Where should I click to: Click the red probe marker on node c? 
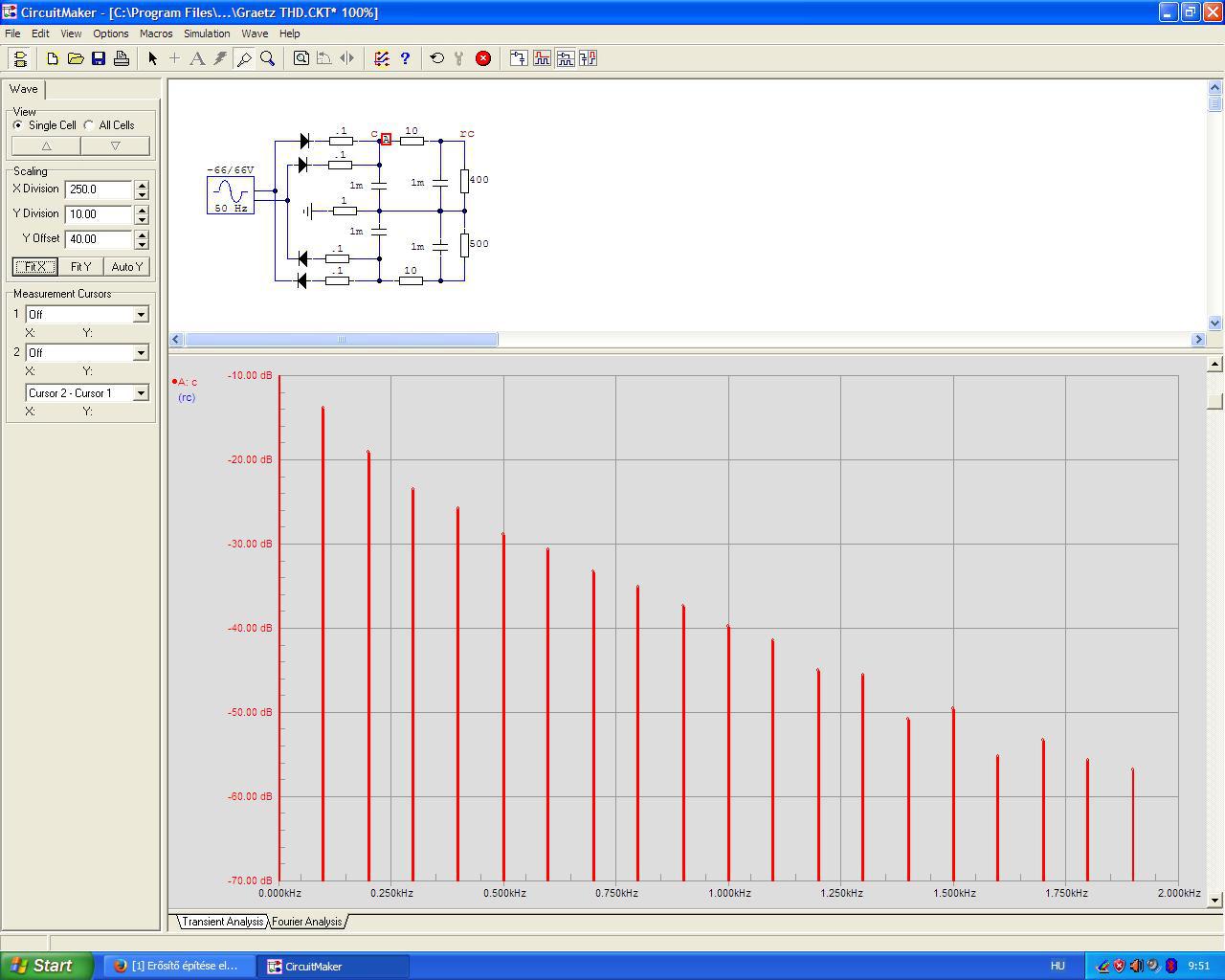point(386,140)
